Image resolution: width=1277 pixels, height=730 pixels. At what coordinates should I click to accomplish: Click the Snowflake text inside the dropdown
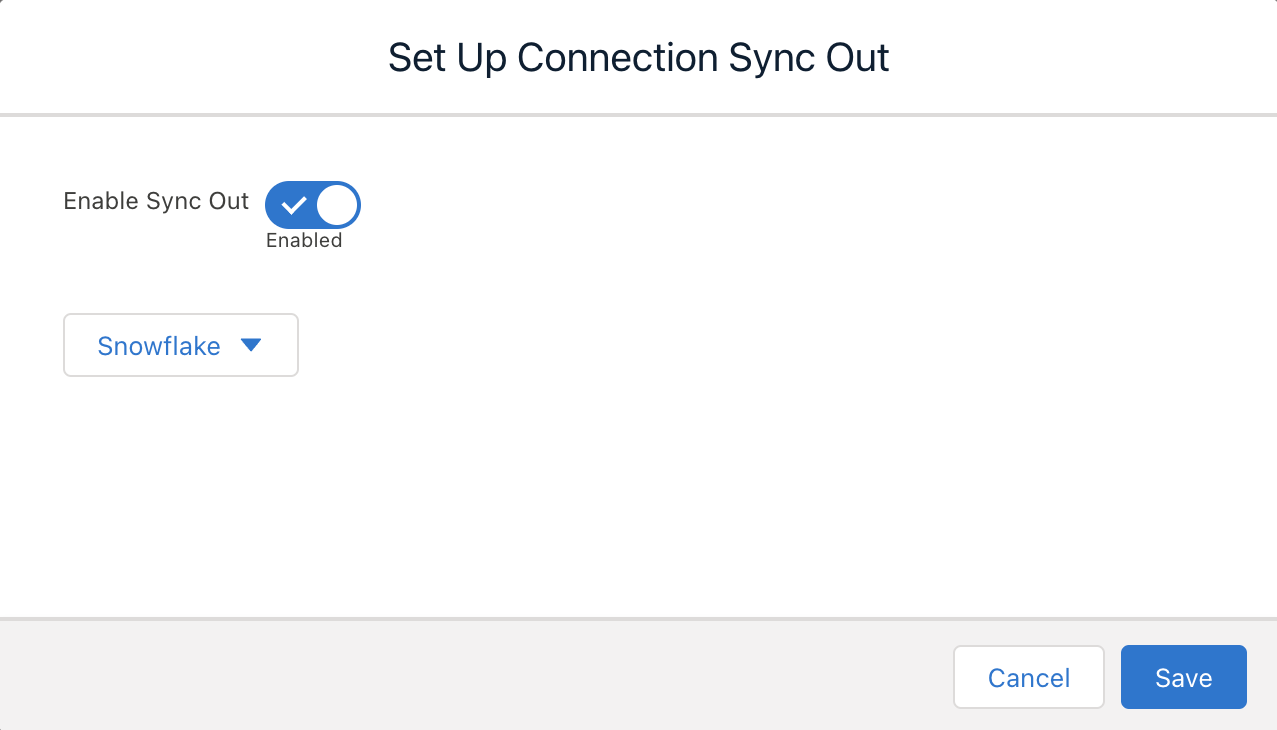(159, 345)
